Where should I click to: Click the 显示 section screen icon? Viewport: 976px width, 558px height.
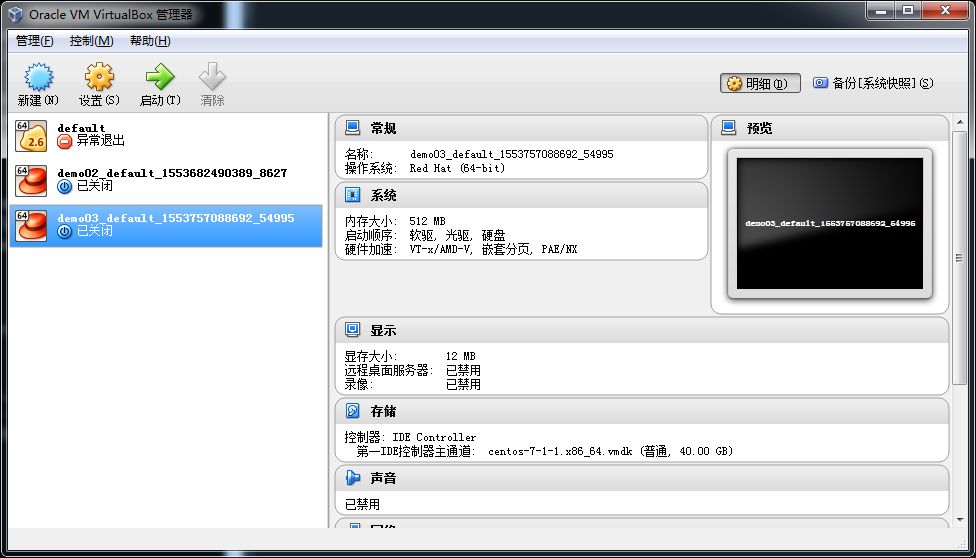(352, 330)
